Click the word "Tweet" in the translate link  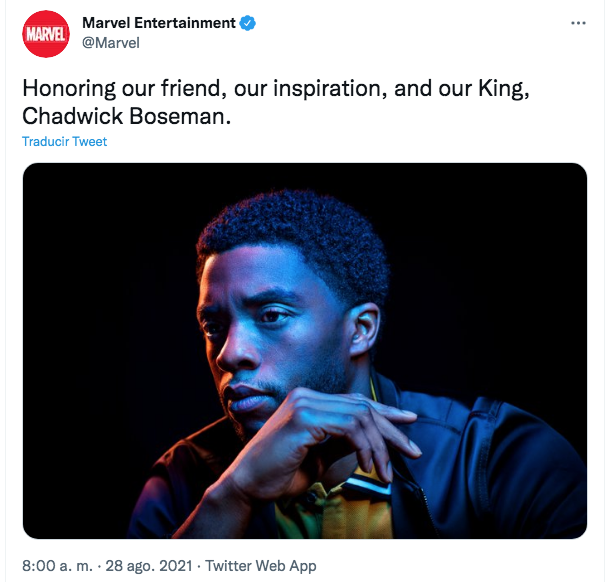point(90,142)
